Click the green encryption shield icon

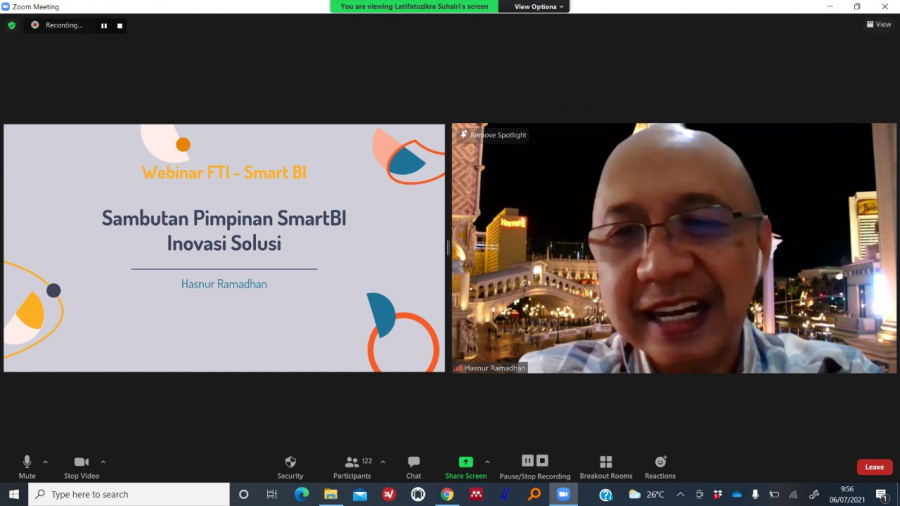click(x=12, y=25)
